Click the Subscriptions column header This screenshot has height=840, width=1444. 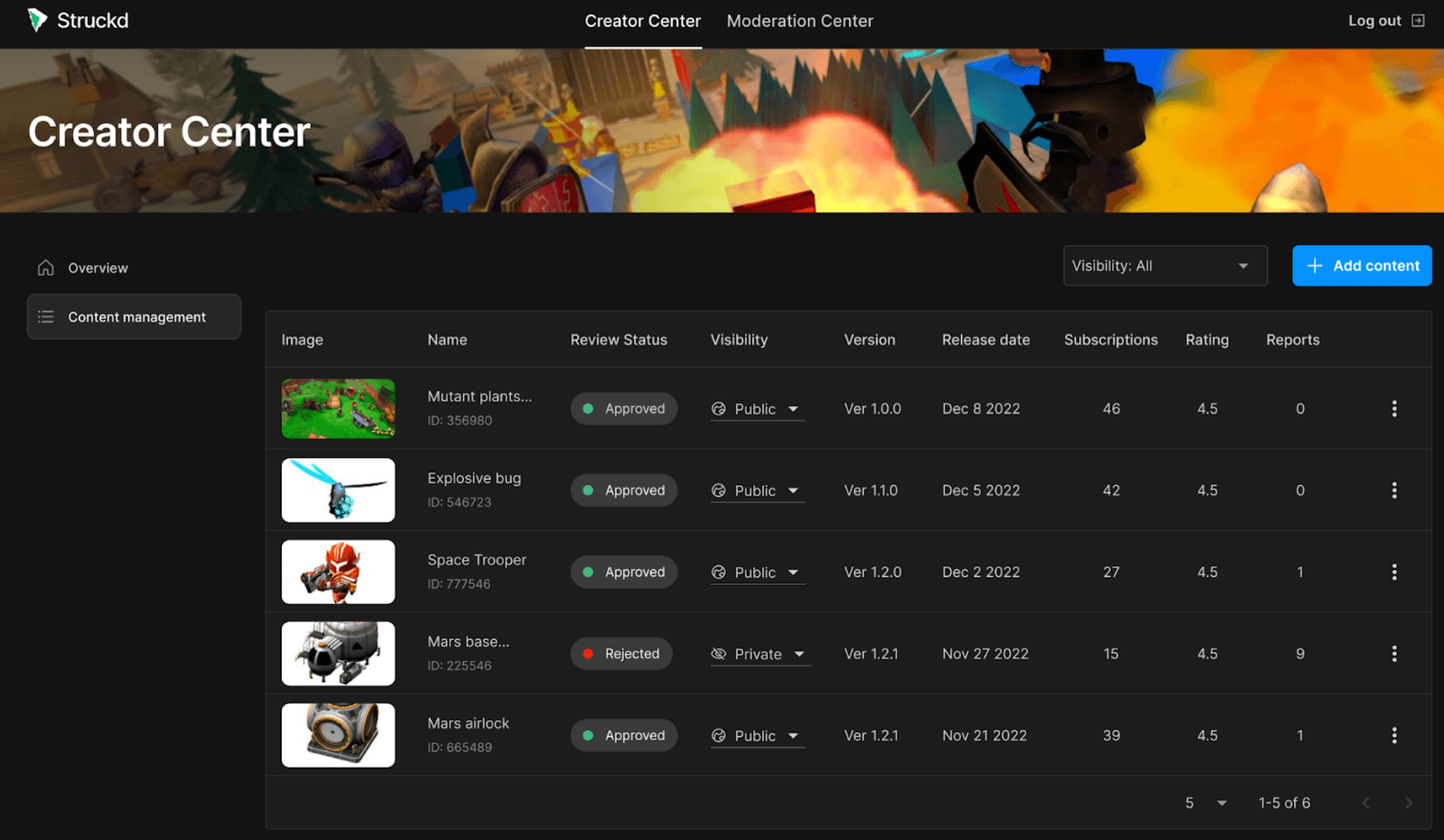(x=1111, y=340)
